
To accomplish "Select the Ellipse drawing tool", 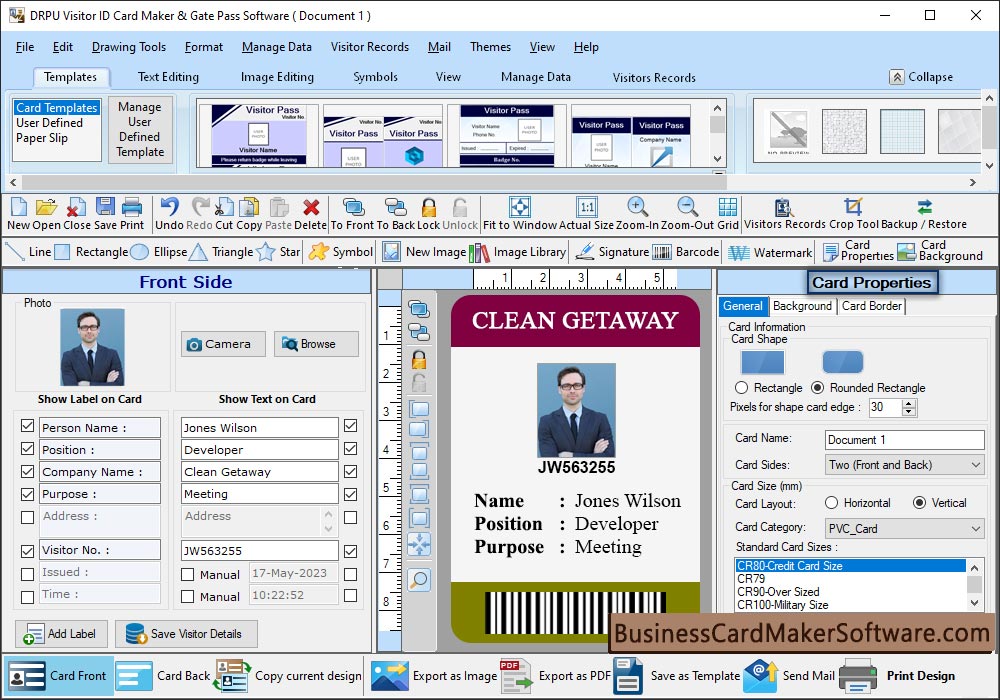I will [x=158, y=252].
